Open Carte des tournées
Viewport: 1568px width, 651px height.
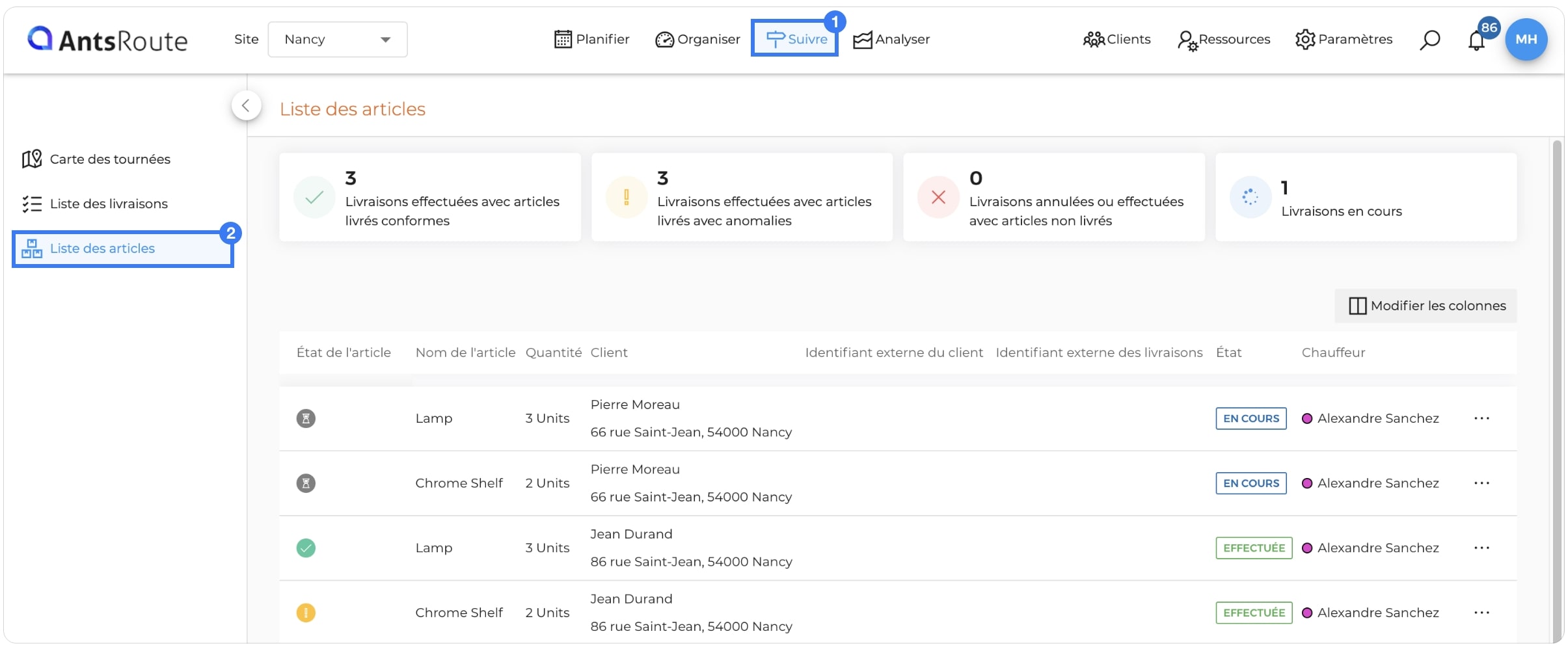click(96, 159)
